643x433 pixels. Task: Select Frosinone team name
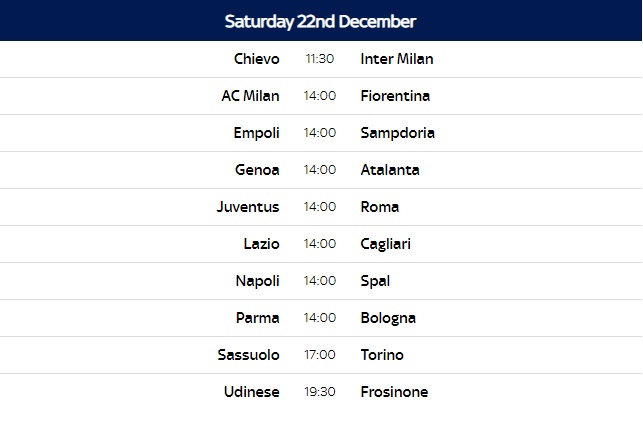click(x=394, y=392)
